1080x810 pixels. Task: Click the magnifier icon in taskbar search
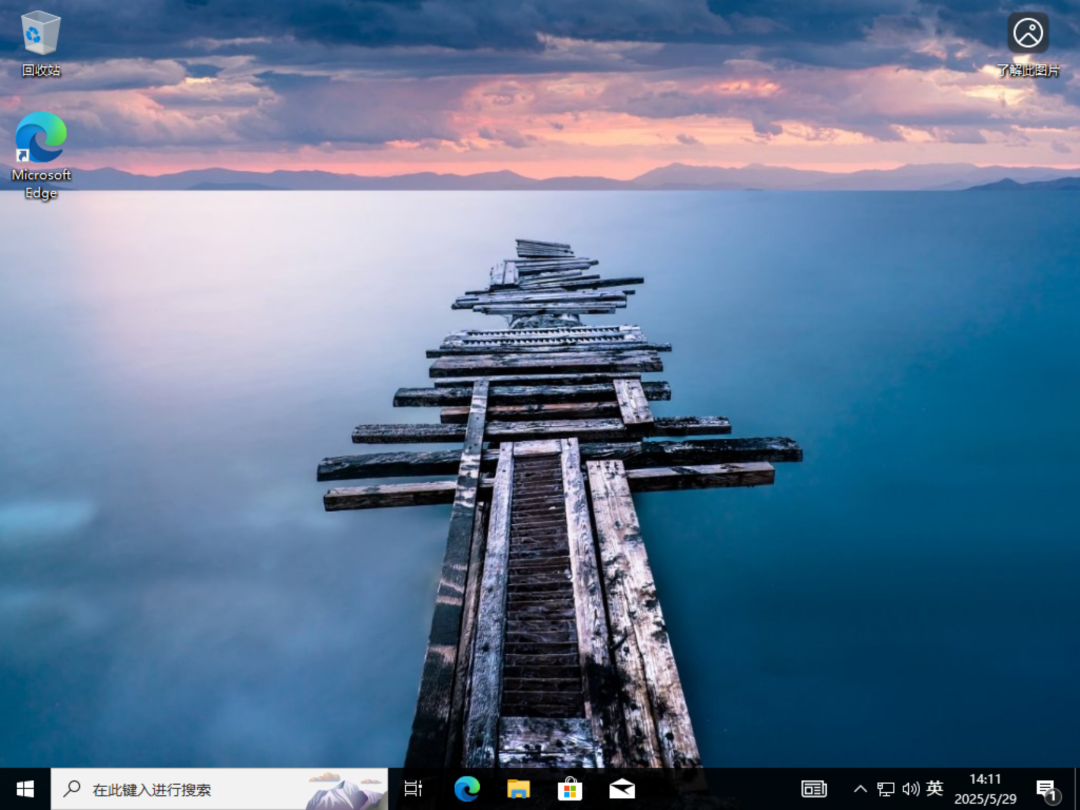click(72, 789)
